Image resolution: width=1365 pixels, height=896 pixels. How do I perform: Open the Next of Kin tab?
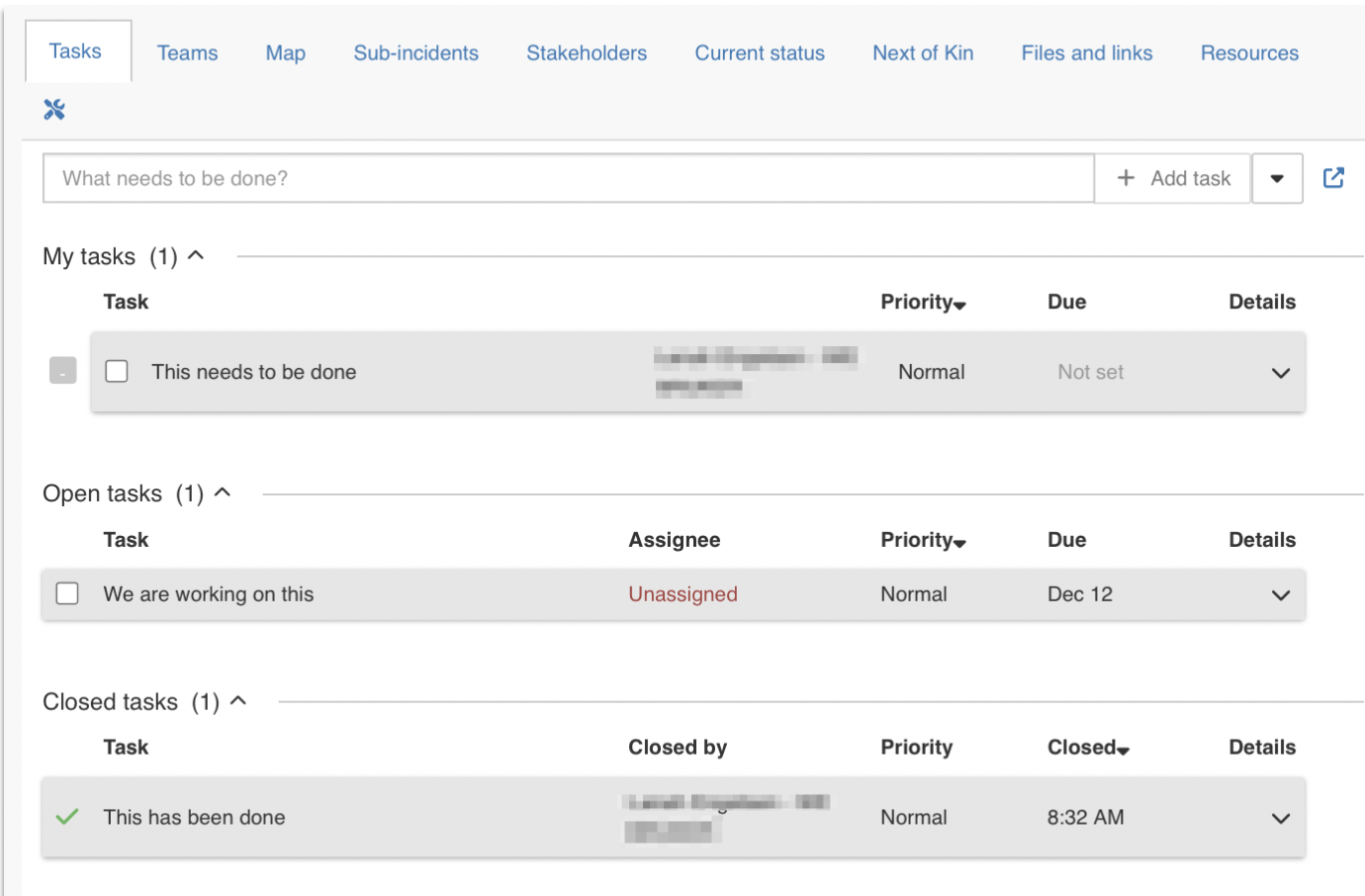[x=922, y=53]
